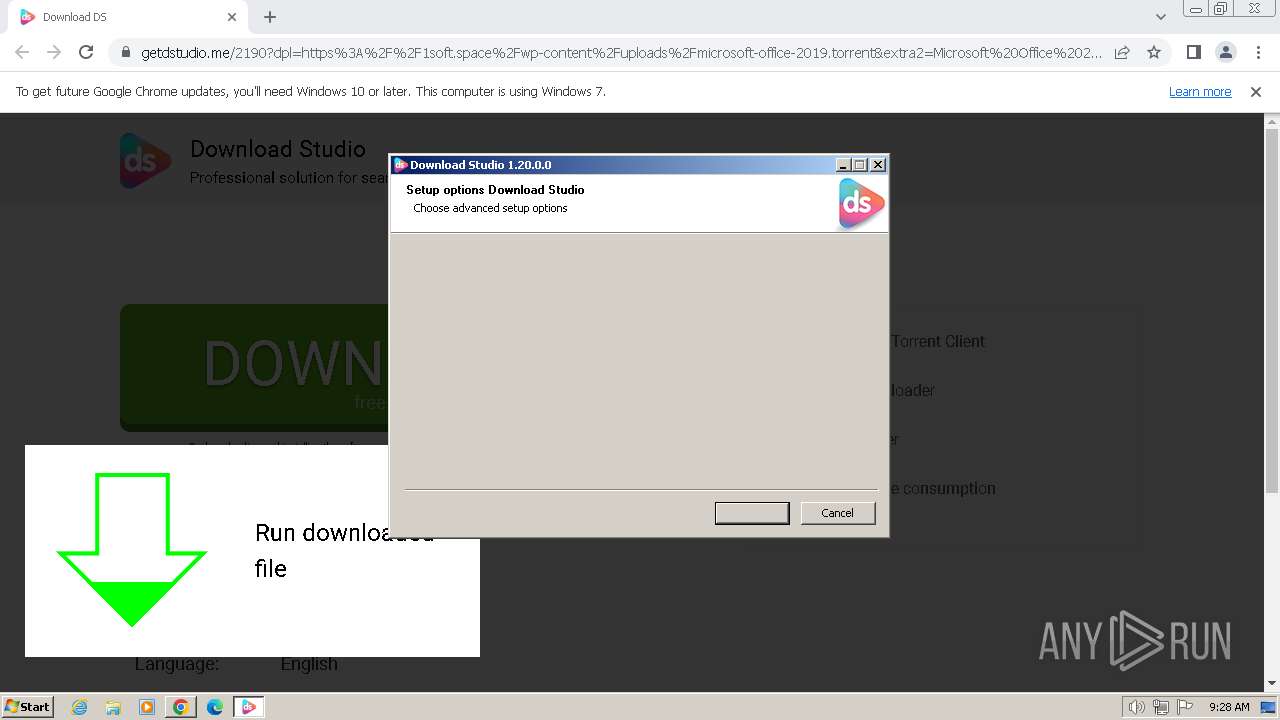
Task: Click the clock showing 9:28 AM
Action: (1229, 707)
